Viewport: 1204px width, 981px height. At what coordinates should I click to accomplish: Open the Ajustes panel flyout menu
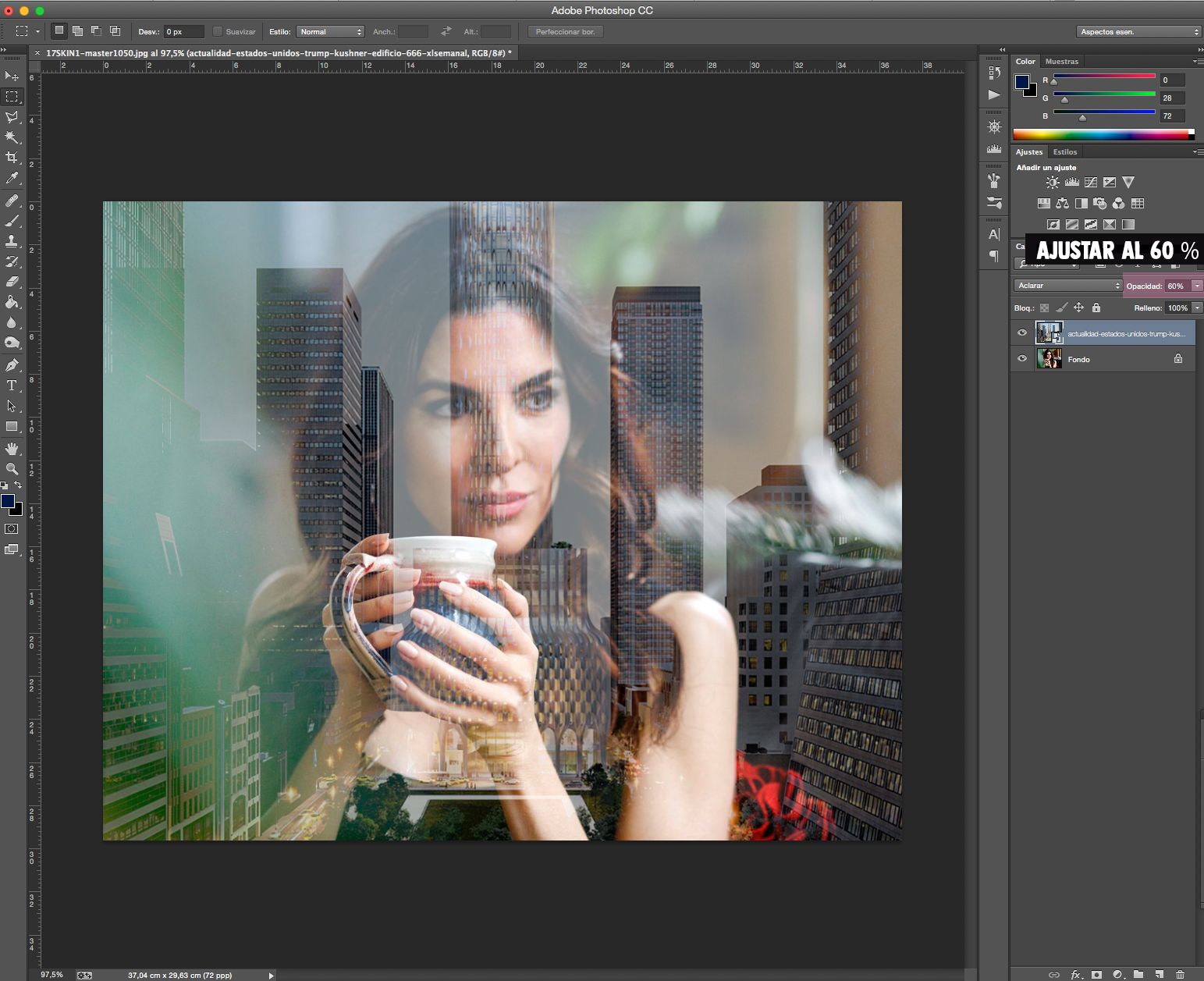(x=1197, y=152)
